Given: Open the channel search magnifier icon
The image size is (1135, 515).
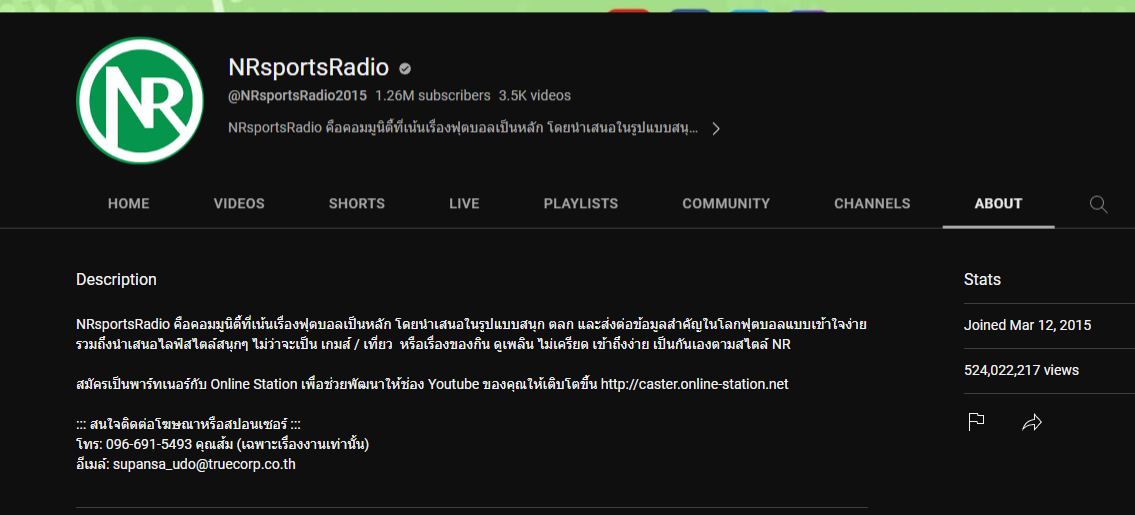Looking at the screenshot, I should pyautogui.click(x=1098, y=204).
